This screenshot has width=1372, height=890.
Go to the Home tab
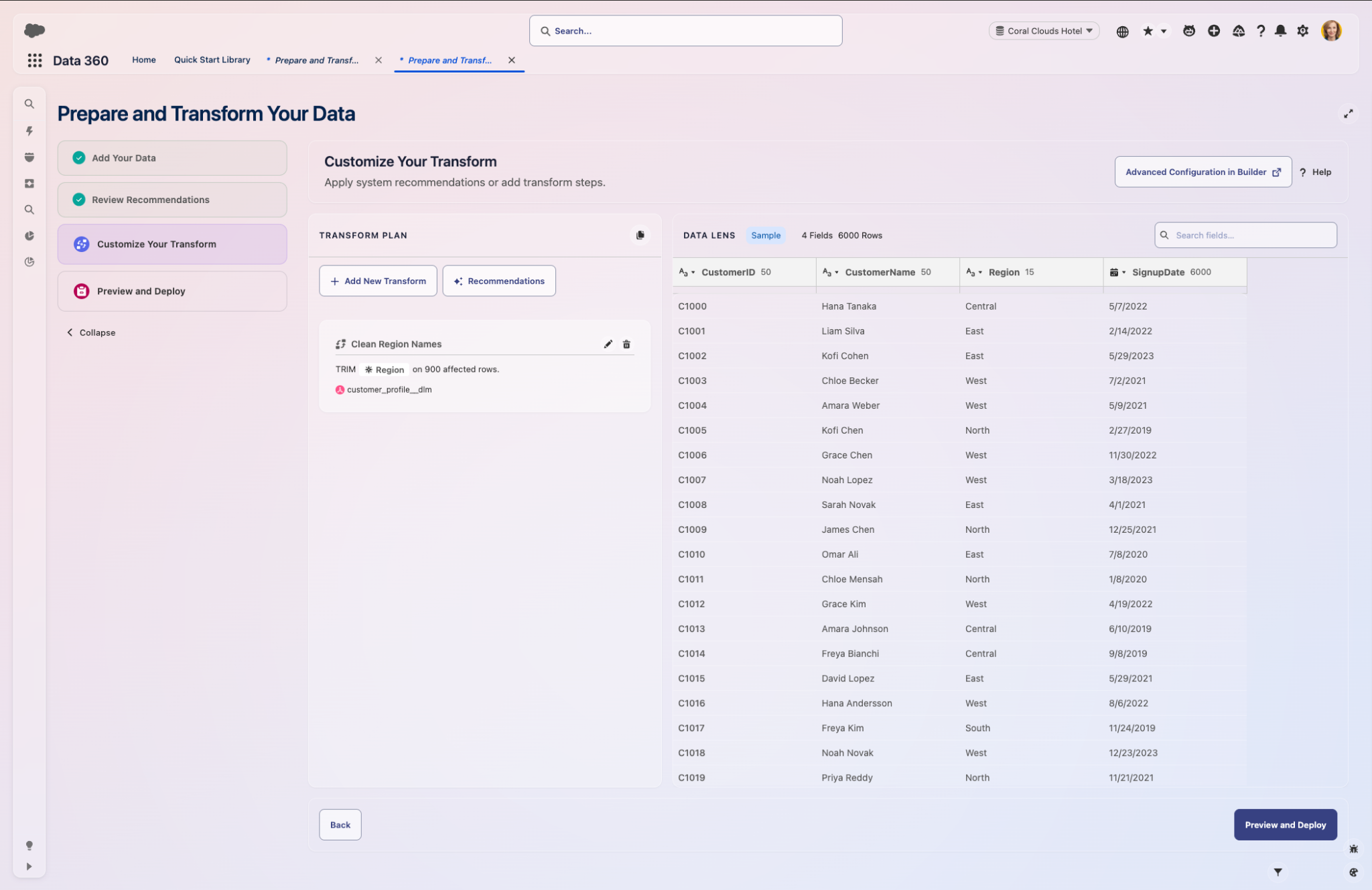tap(144, 60)
